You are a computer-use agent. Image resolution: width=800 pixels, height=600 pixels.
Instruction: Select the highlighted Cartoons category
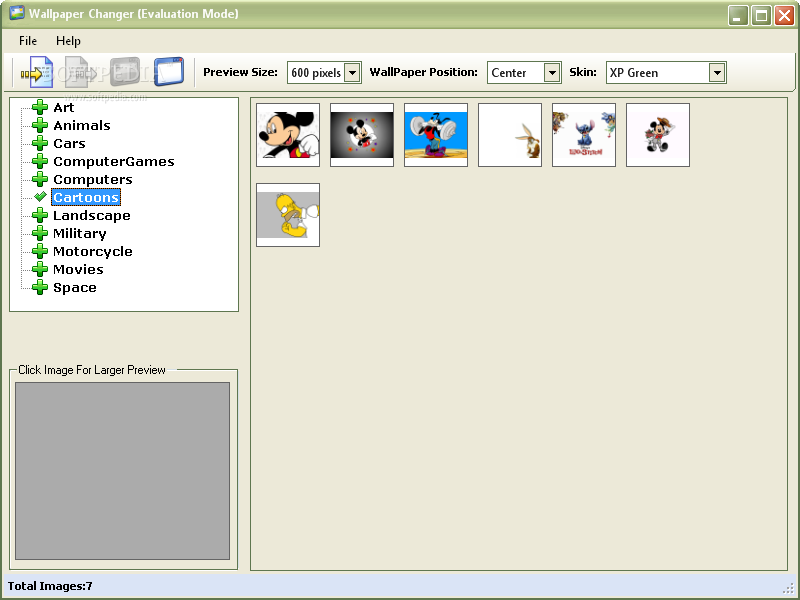(86, 197)
